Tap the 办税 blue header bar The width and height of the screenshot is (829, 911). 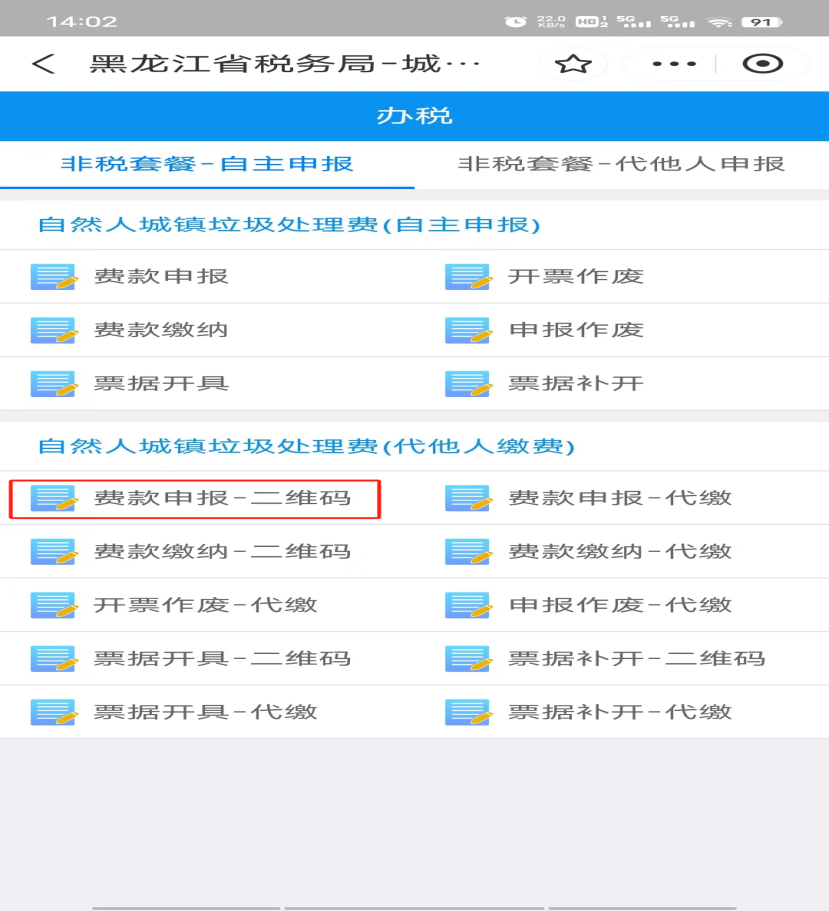click(x=414, y=116)
